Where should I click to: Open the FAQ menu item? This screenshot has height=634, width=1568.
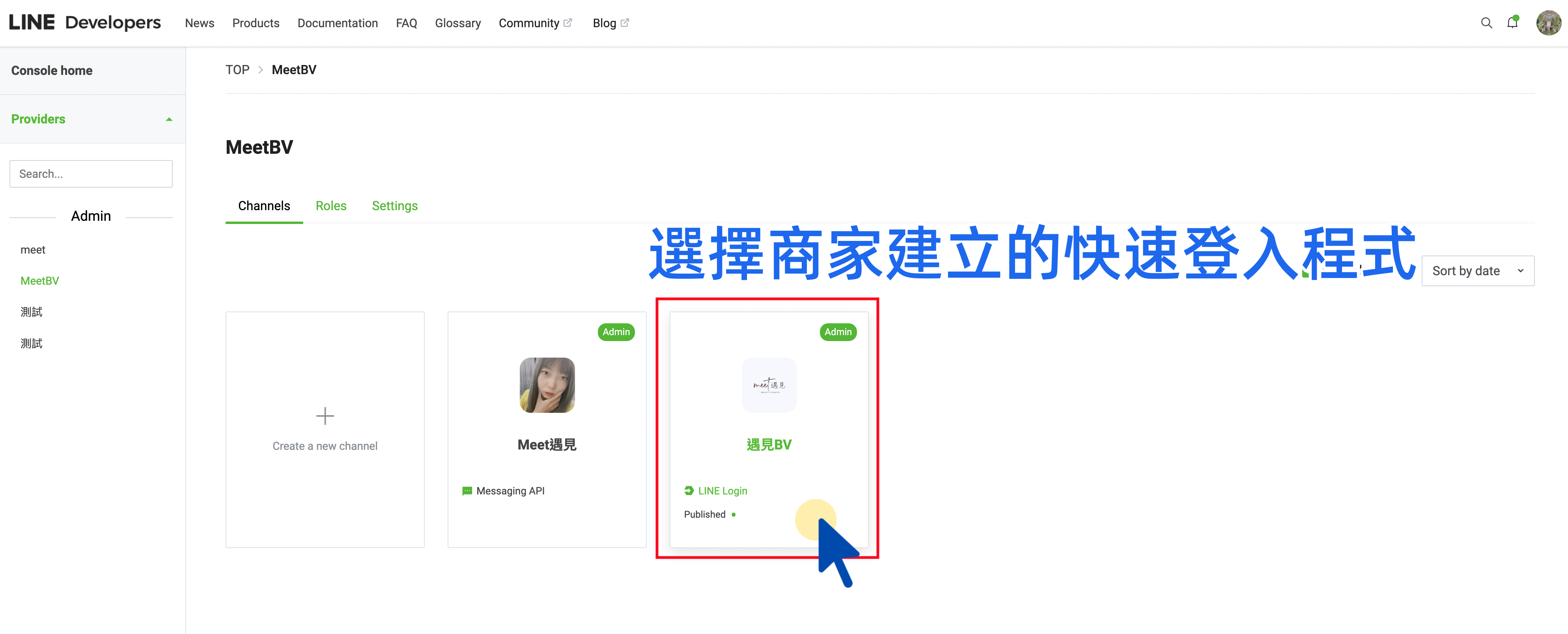pos(407,23)
